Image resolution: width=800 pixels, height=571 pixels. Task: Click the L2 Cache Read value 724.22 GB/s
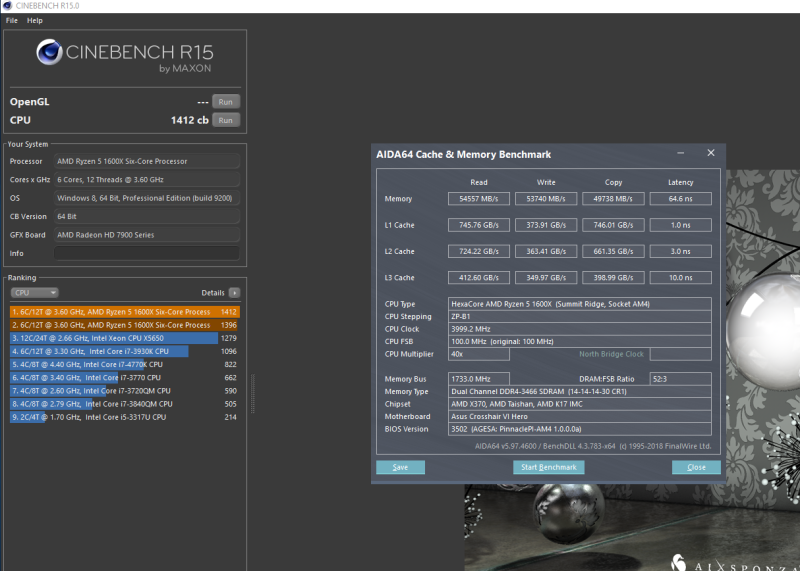(479, 251)
